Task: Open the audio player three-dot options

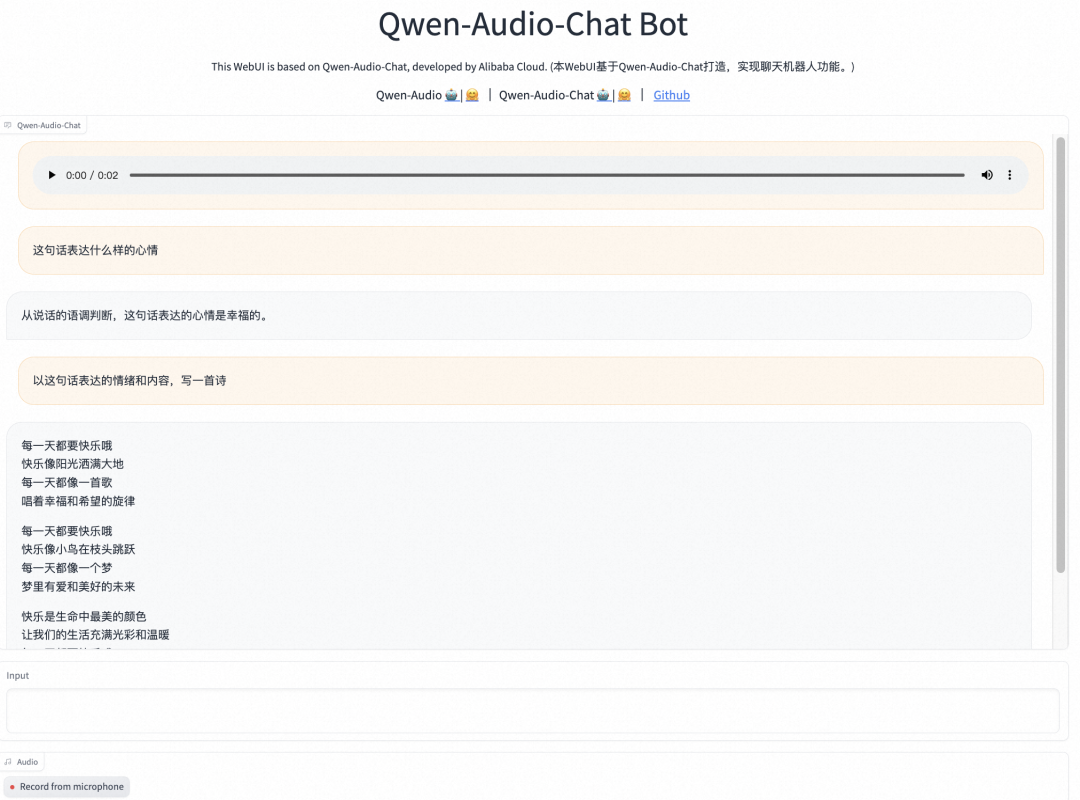Action: 1010,175
